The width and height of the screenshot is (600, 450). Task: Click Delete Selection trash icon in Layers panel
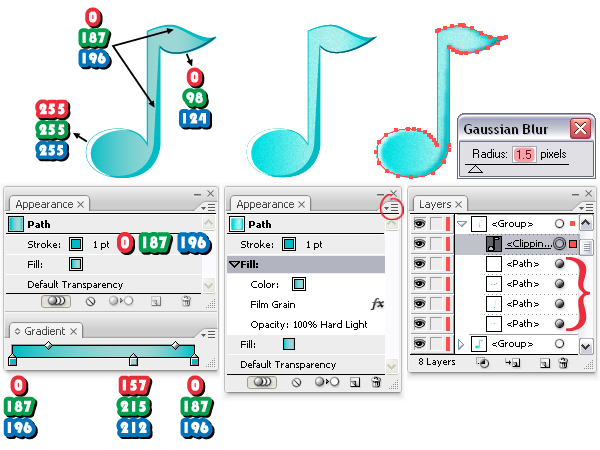(563, 362)
